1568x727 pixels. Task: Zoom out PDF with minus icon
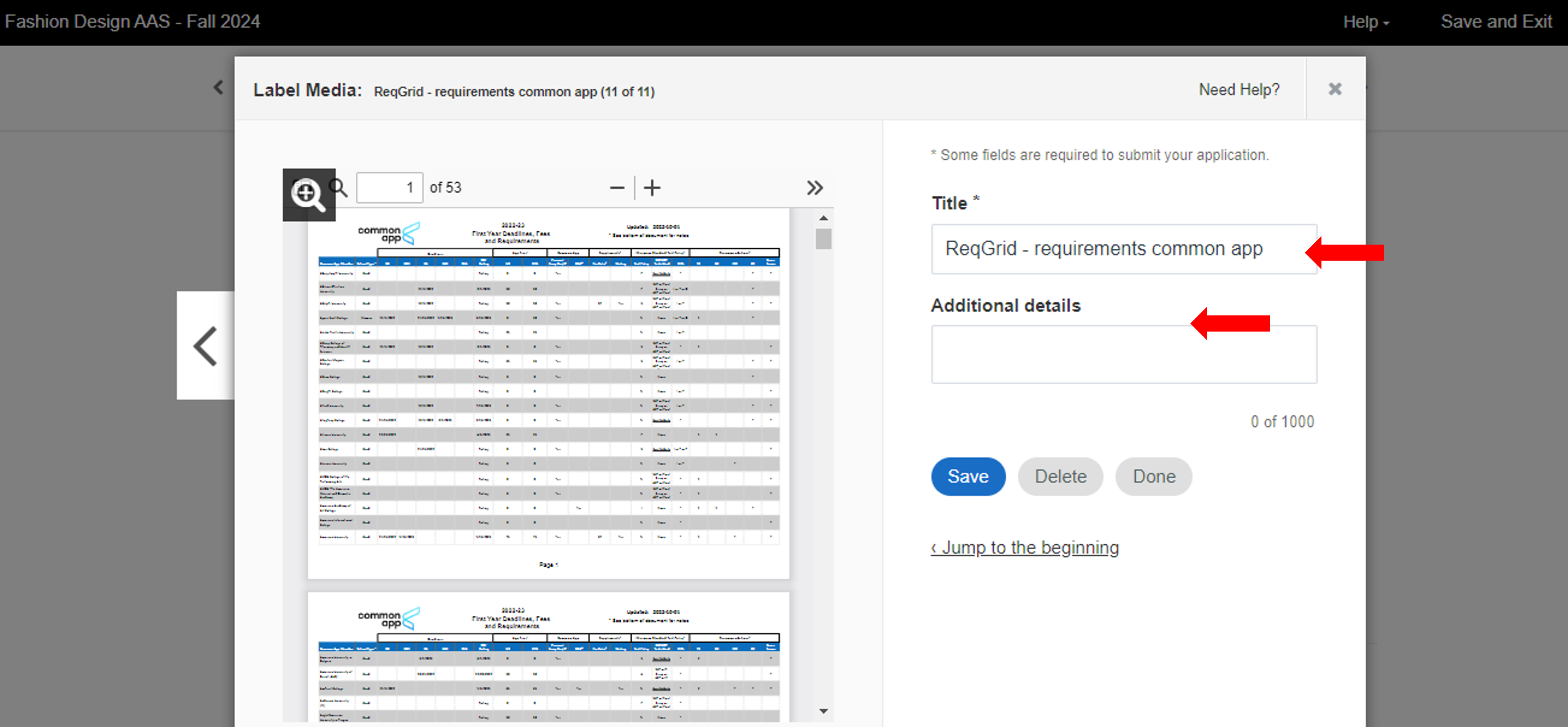pyautogui.click(x=617, y=187)
